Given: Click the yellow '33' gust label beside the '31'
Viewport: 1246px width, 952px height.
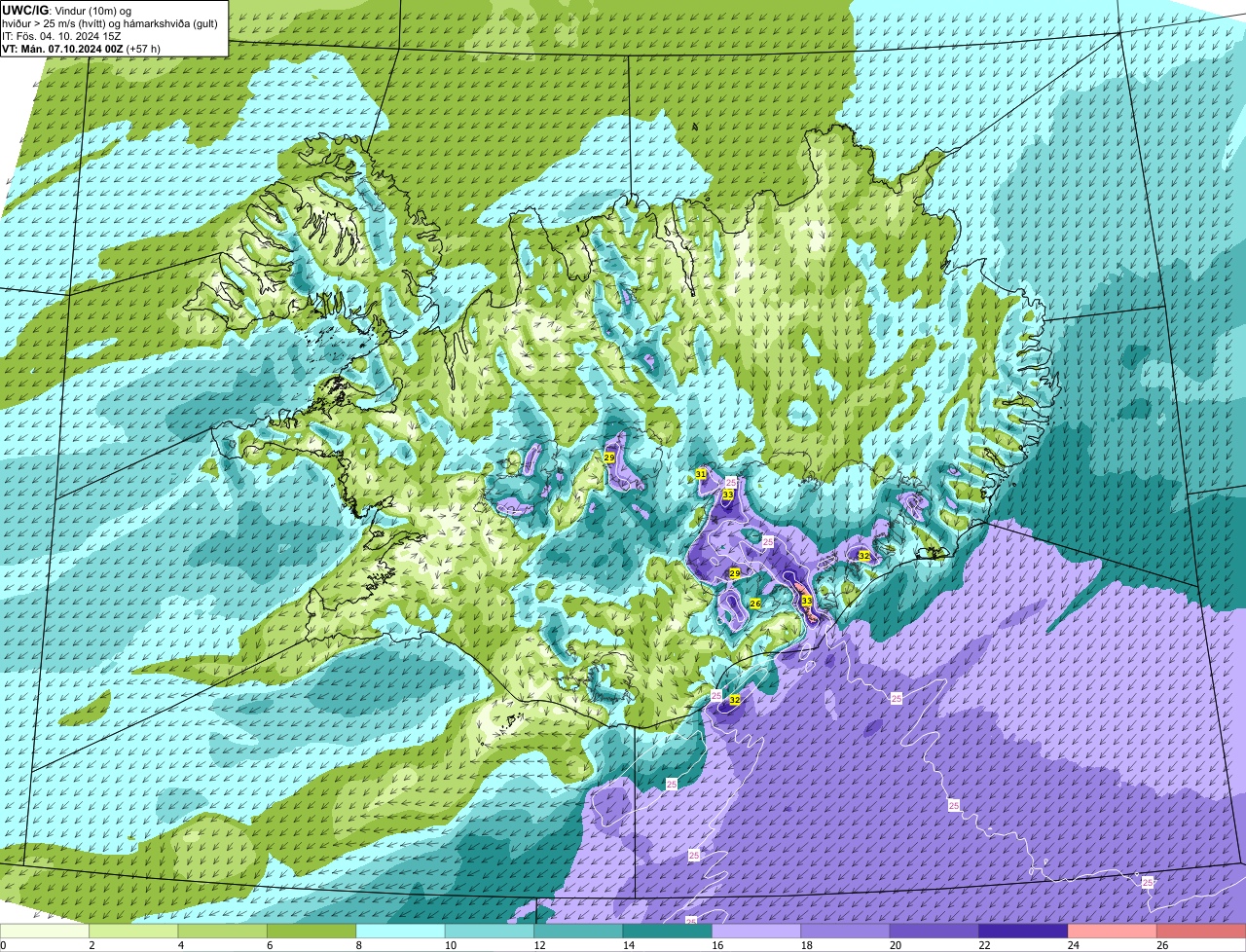Looking at the screenshot, I should [727, 494].
